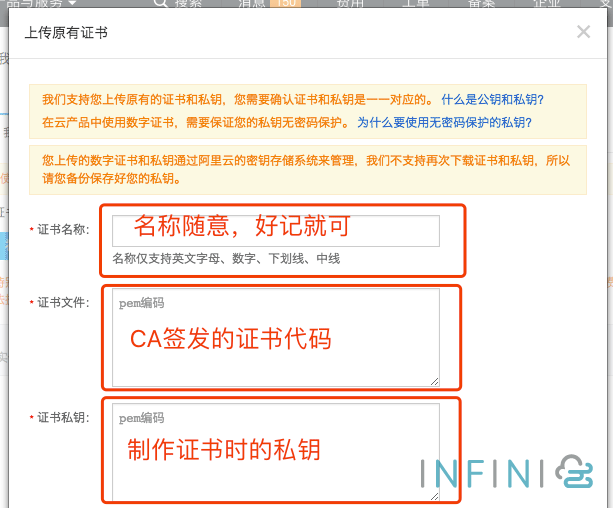Focus the 证书名称 input field
The image size is (613, 508).
click(276, 231)
